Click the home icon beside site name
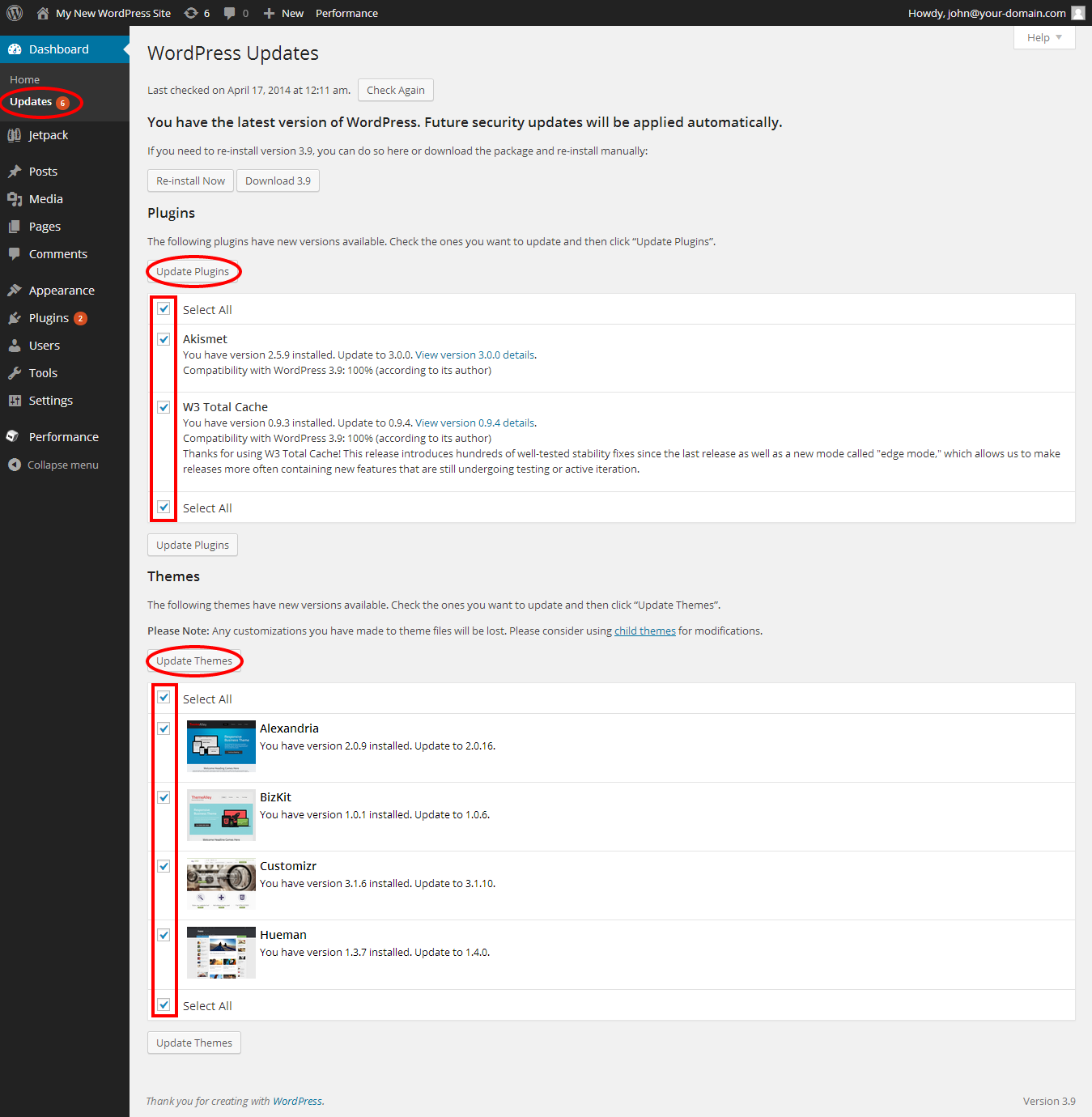Image resolution: width=1092 pixels, height=1117 pixels. [x=43, y=13]
